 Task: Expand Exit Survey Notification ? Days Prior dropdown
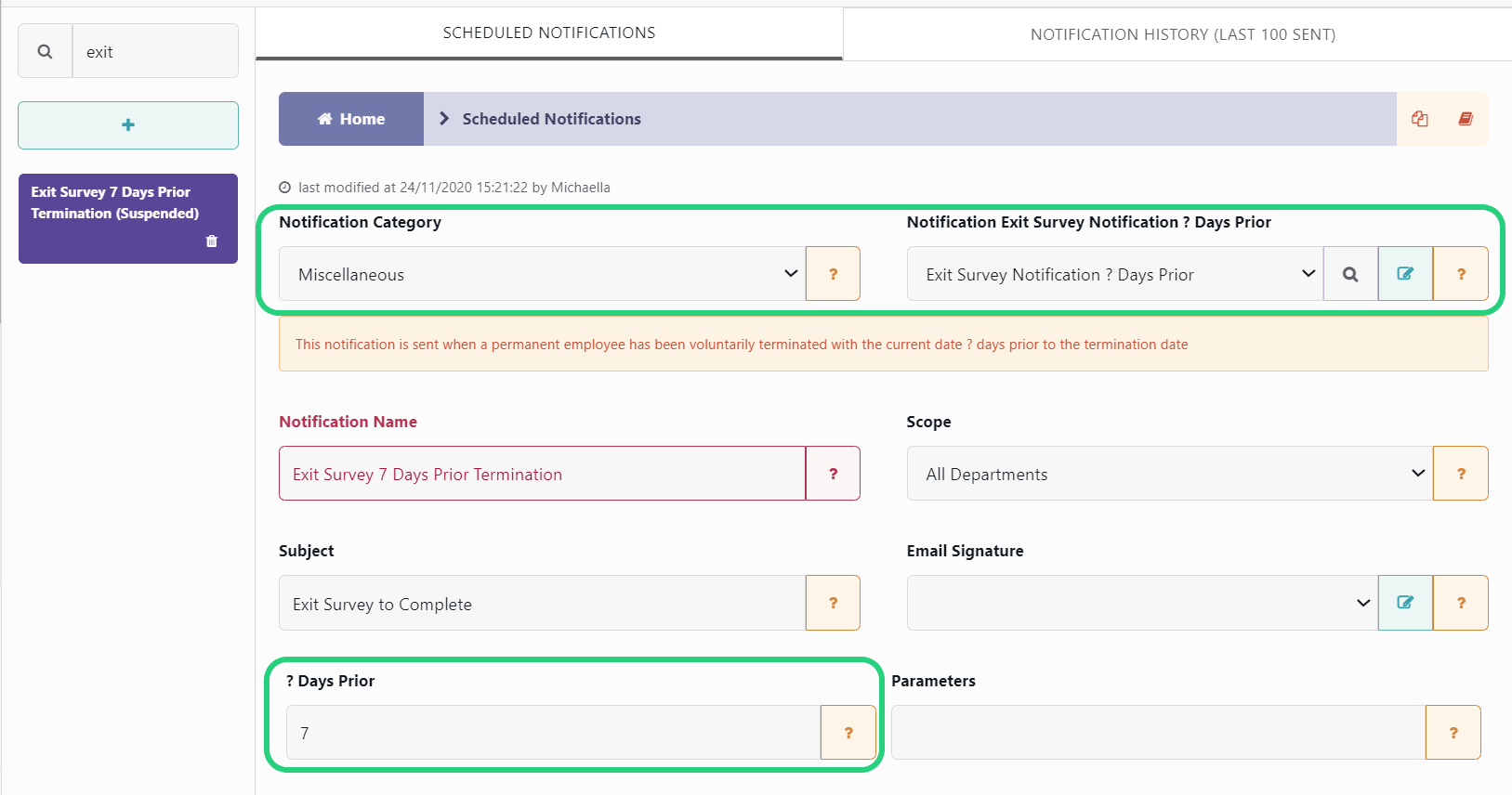coord(1115,274)
